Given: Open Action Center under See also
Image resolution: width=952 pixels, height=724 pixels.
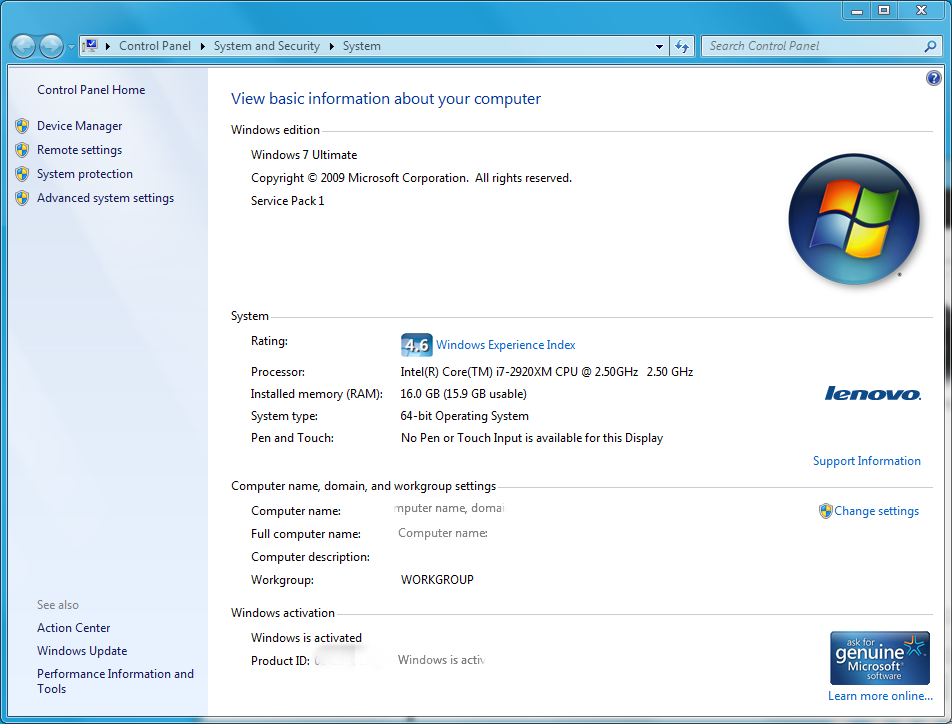Looking at the screenshot, I should [73, 628].
